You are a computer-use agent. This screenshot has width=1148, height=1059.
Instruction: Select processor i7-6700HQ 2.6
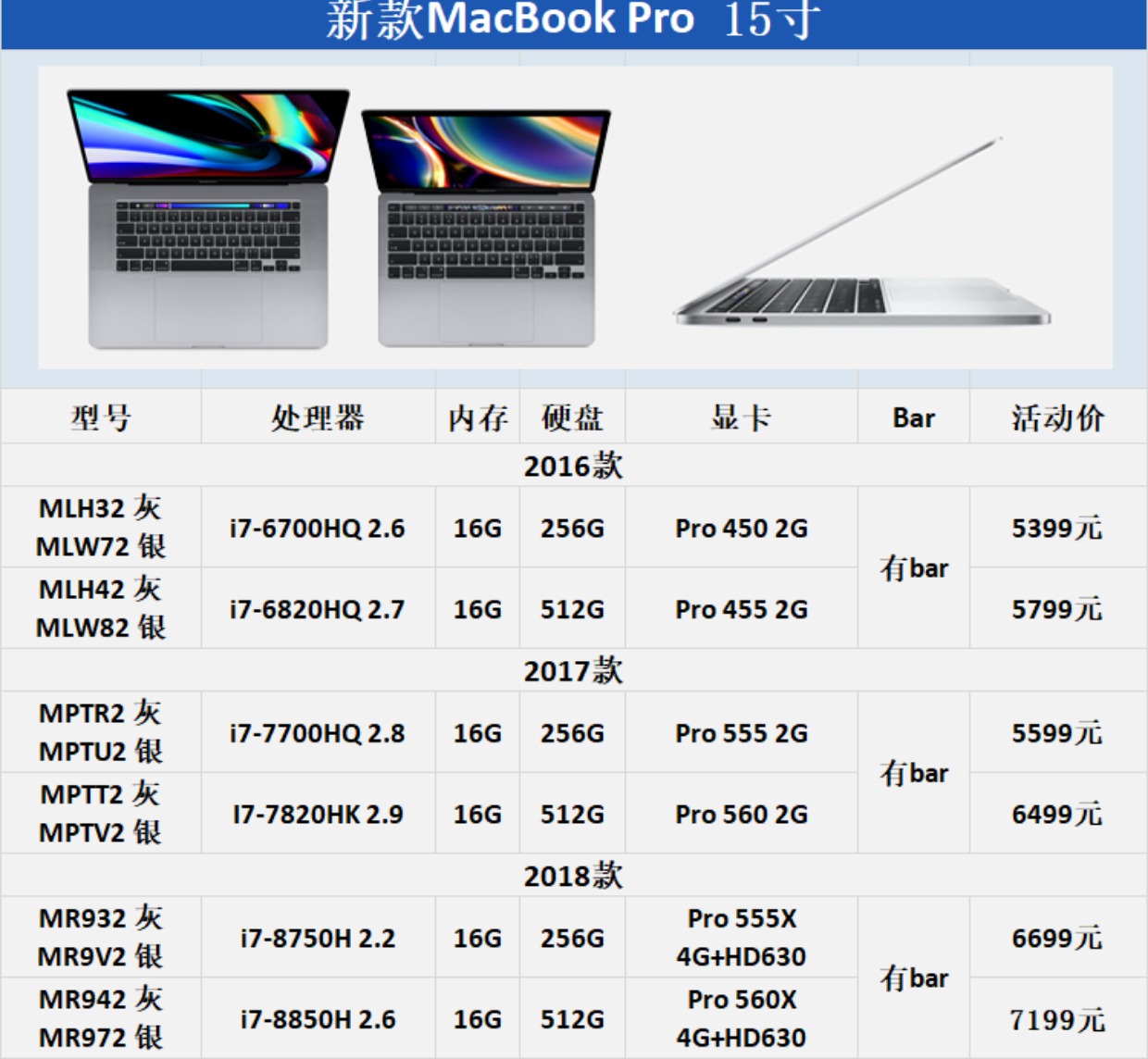coord(318,529)
